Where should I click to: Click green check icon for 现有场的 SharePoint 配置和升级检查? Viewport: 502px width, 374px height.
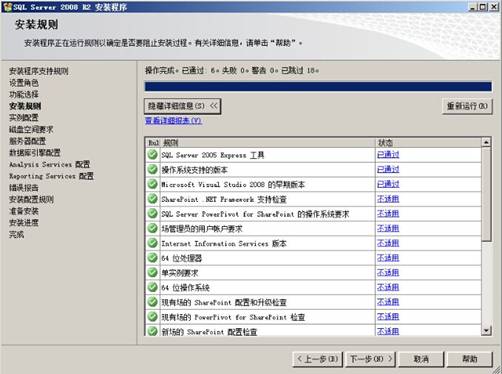(153, 302)
